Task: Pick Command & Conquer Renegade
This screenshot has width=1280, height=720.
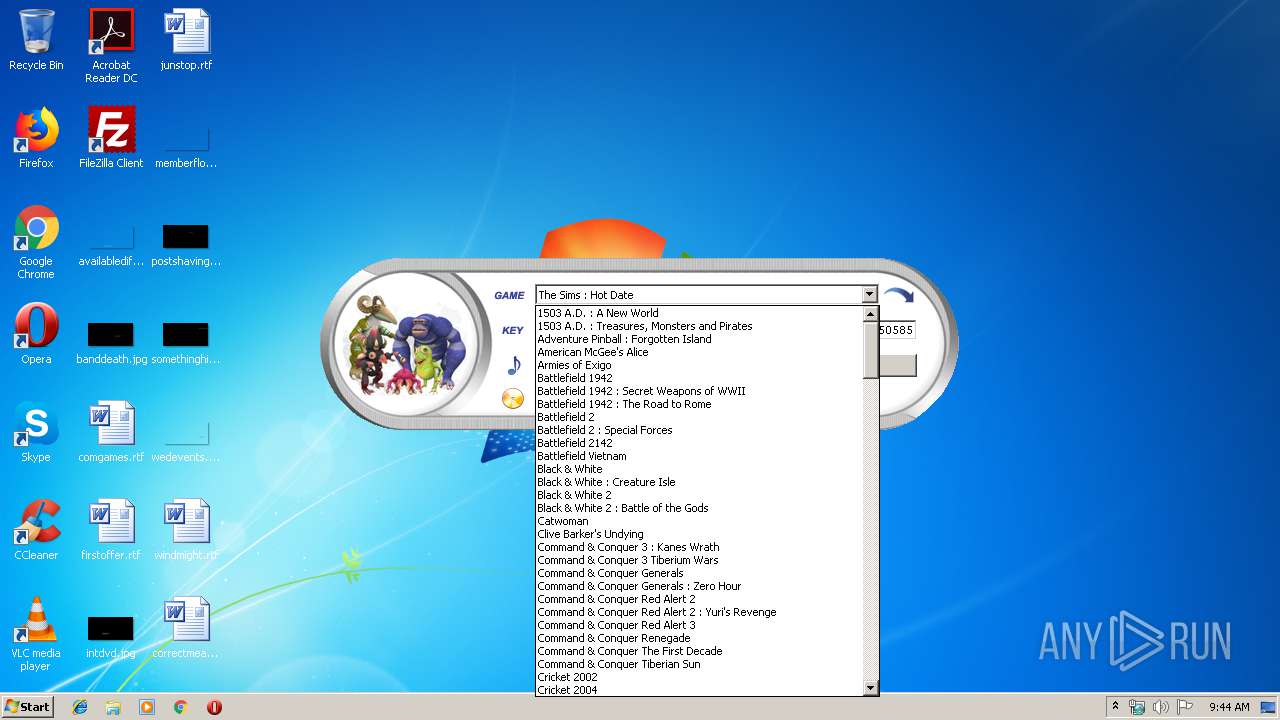Action: click(x=699, y=638)
